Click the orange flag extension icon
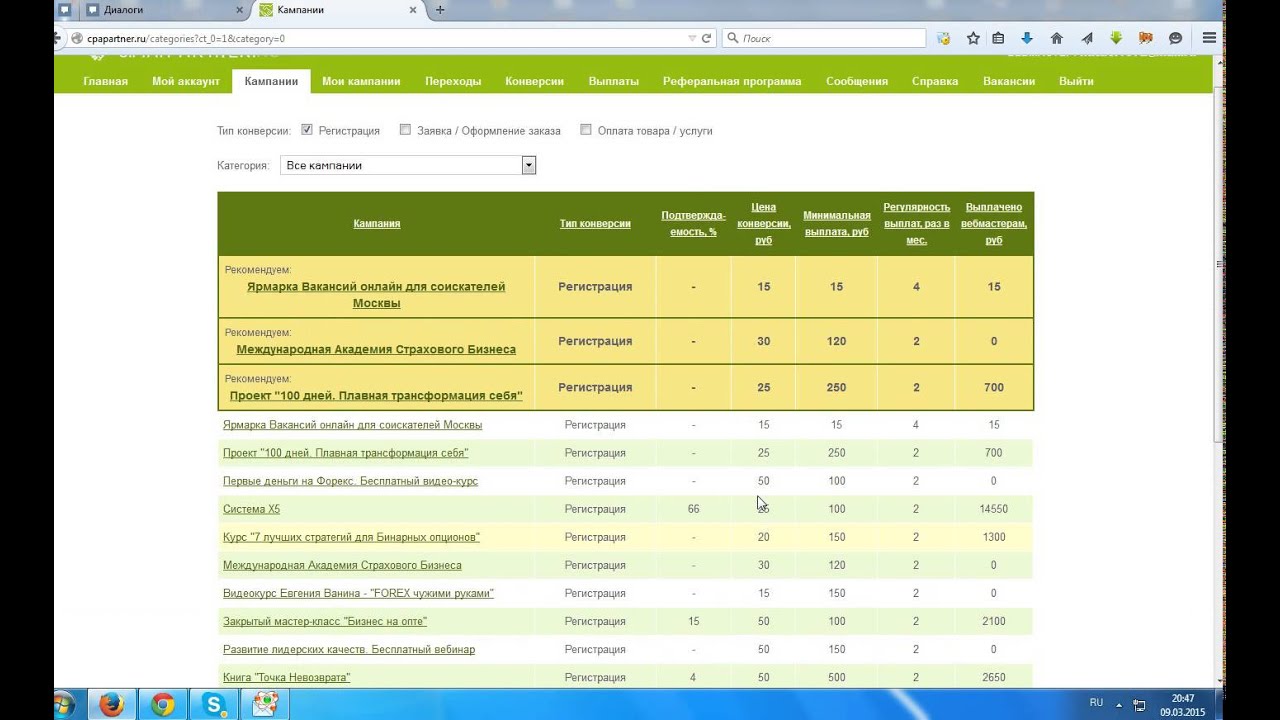Image resolution: width=1280 pixels, height=720 pixels. click(x=1146, y=38)
